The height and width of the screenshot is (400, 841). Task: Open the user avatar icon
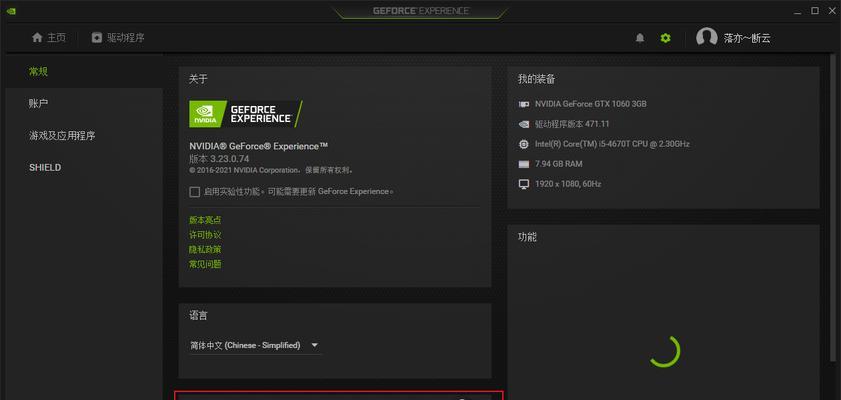tap(706, 36)
